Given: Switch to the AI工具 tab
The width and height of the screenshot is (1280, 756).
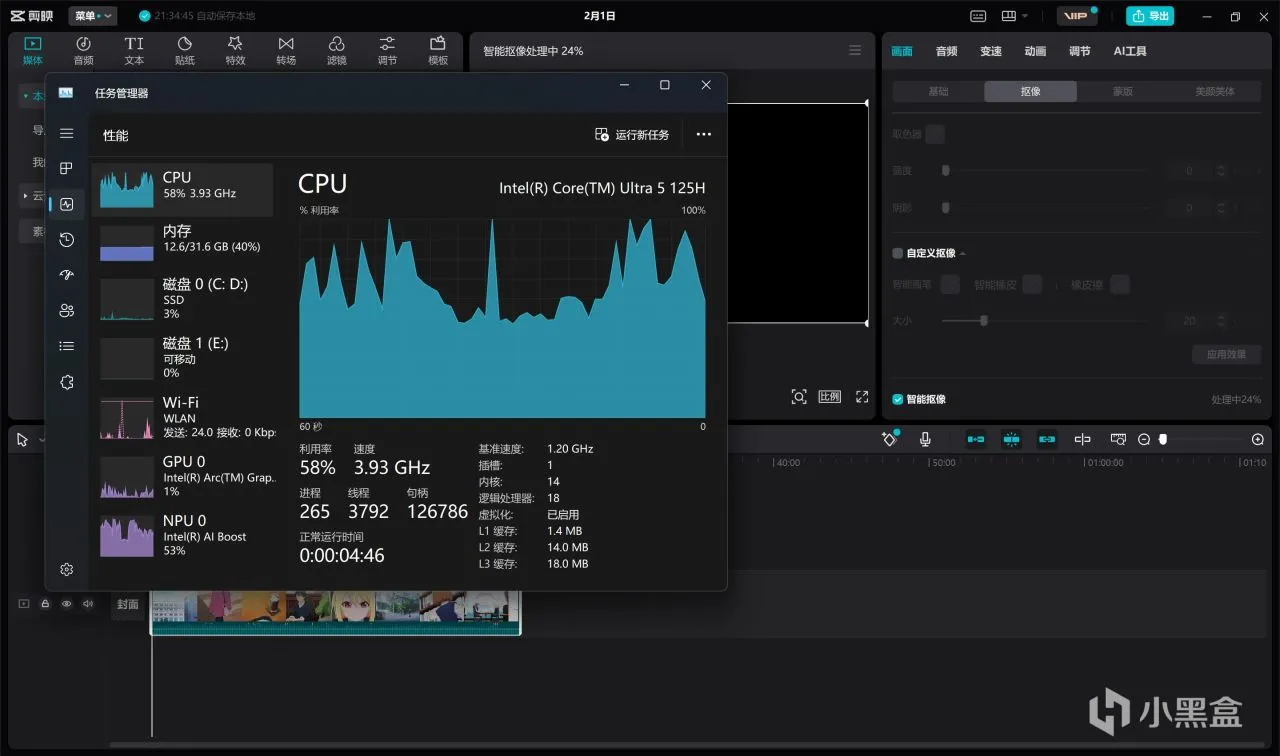Looking at the screenshot, I should [1130, 51].
